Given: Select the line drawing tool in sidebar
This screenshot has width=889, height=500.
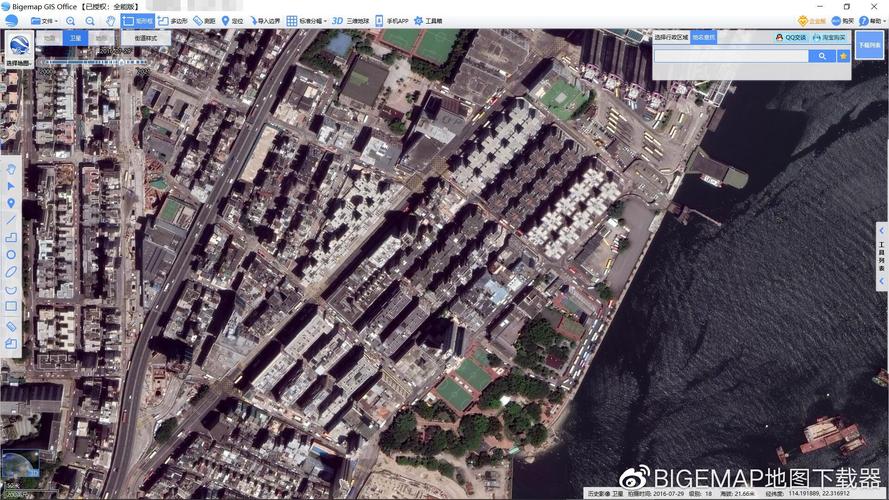Looking at the screenshot, I should point(11,220).
